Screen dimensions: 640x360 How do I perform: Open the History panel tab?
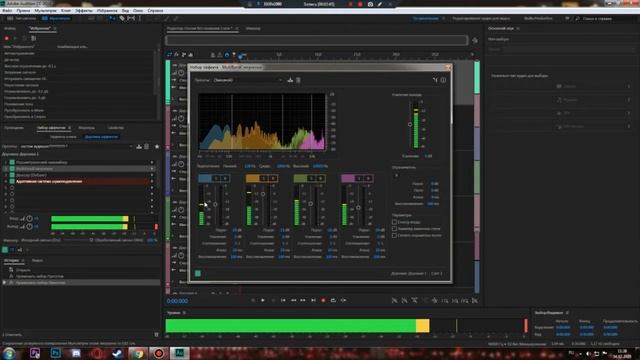point(11,260)
